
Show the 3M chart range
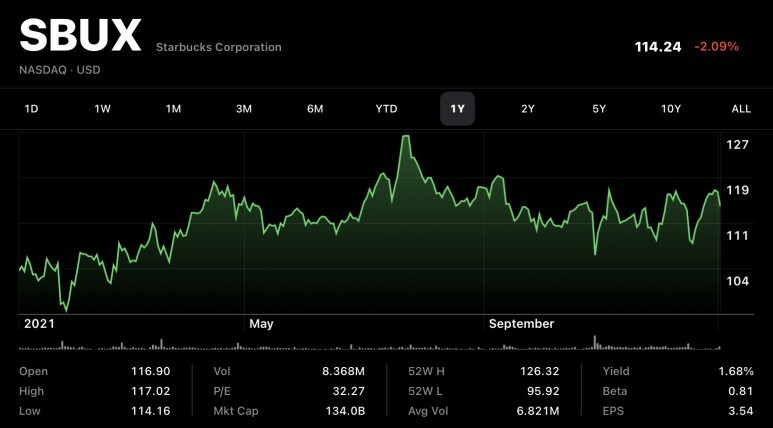244,109
